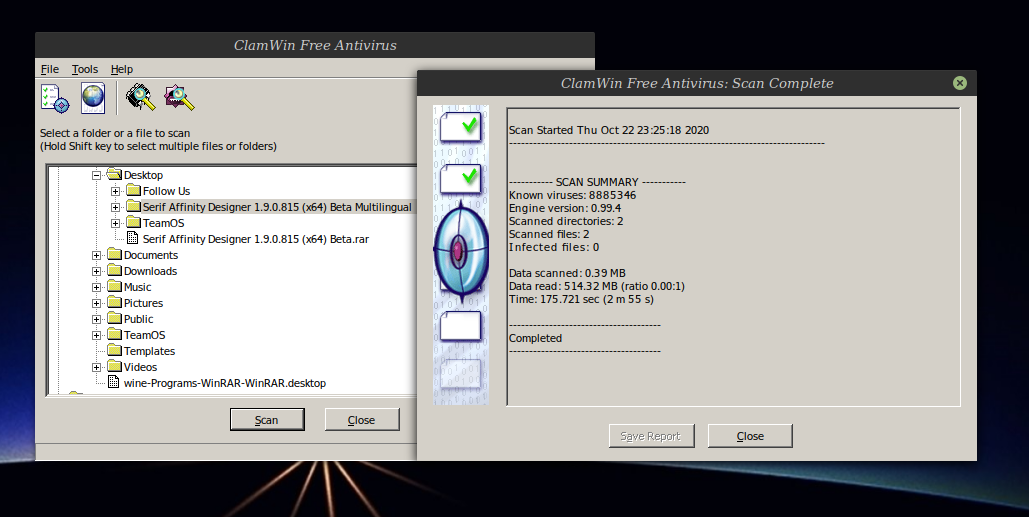Close the Scan Complete dialog with green X
The width and height of the screenshot is (1029, 517).
[x=960, y=83]
